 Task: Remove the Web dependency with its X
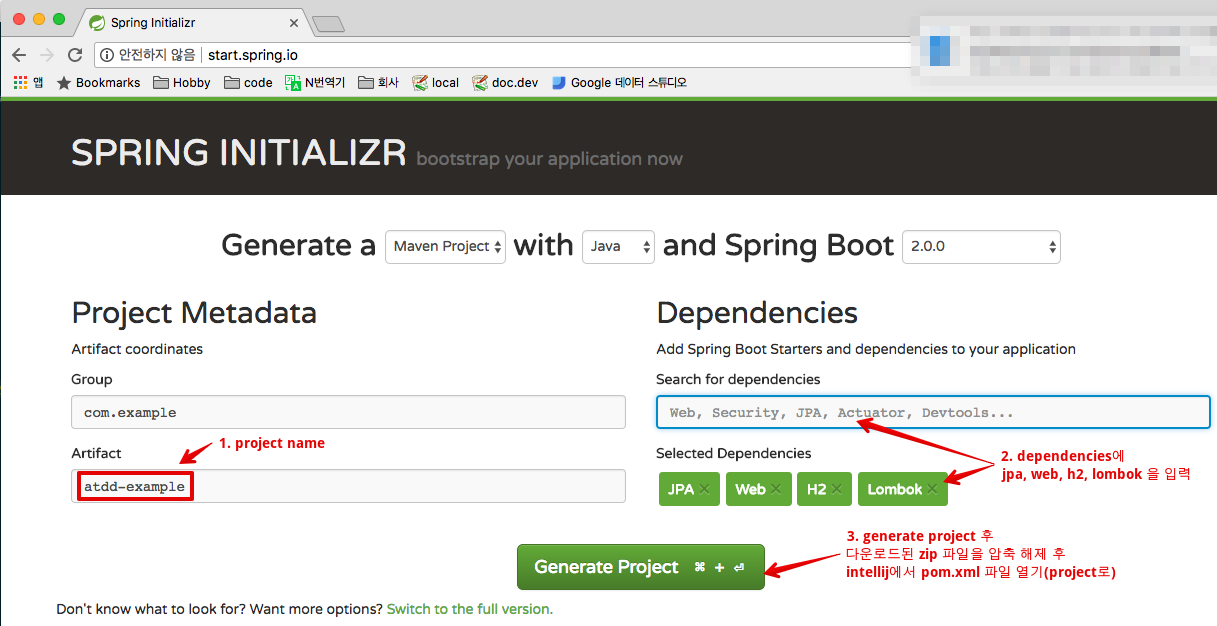[776, 489]
